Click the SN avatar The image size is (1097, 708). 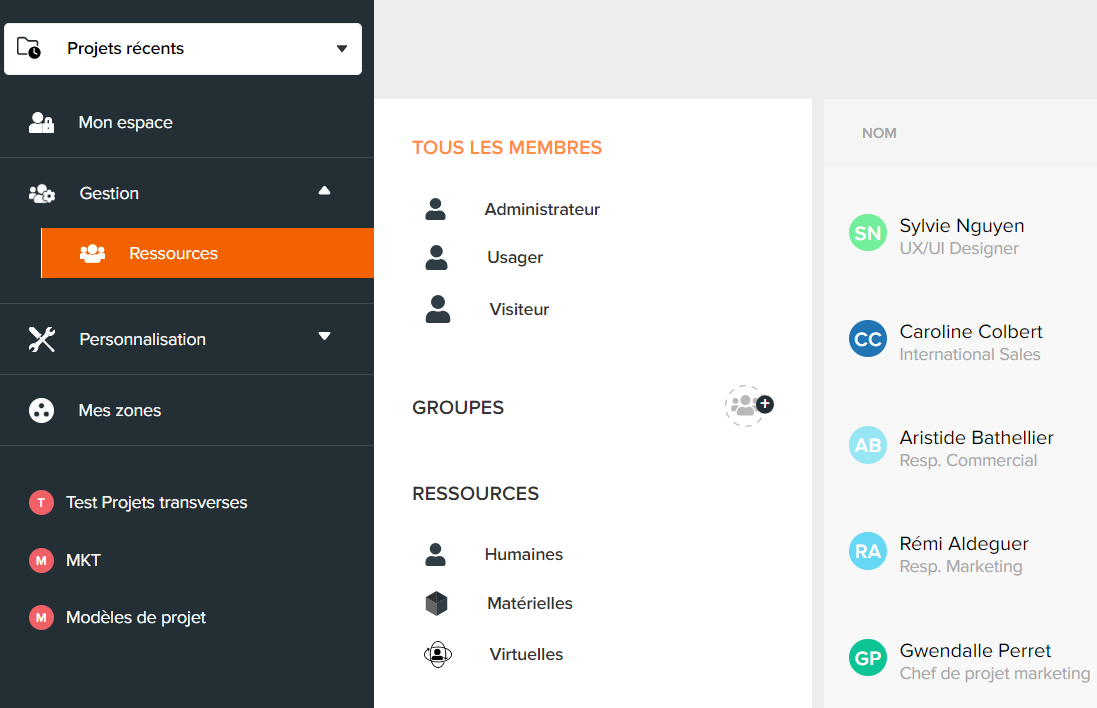(x=868, y=233)
